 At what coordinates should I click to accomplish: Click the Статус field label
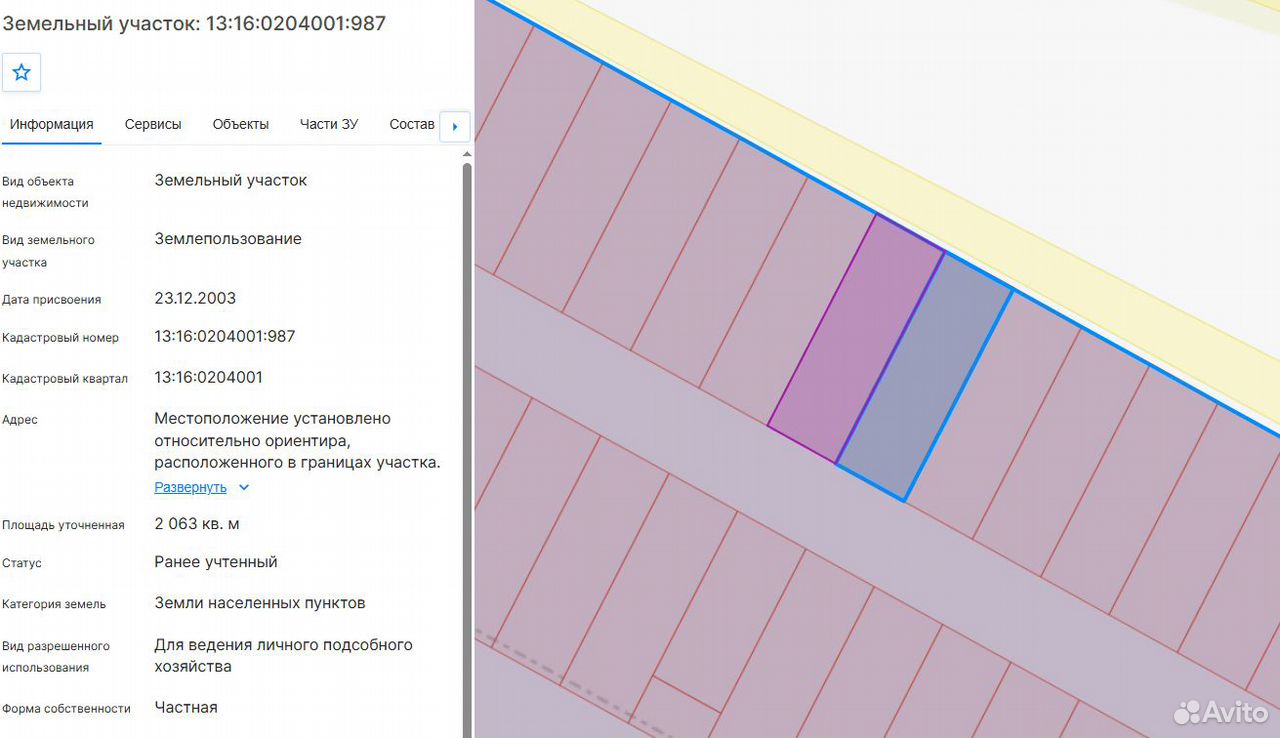(x=22, y=564)
